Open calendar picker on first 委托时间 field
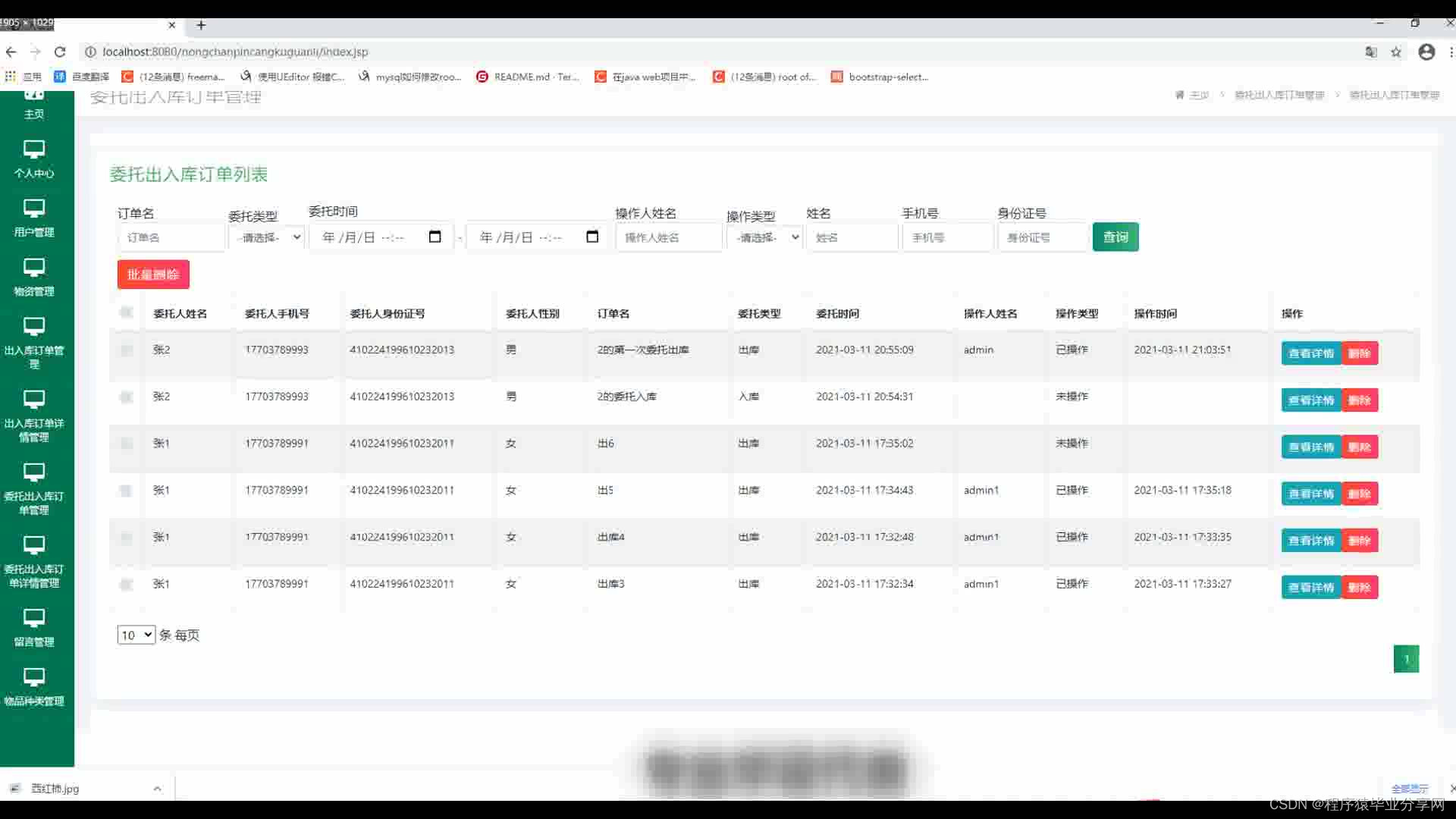Screen dimensions: 1456x819 (x=435, y=237)
